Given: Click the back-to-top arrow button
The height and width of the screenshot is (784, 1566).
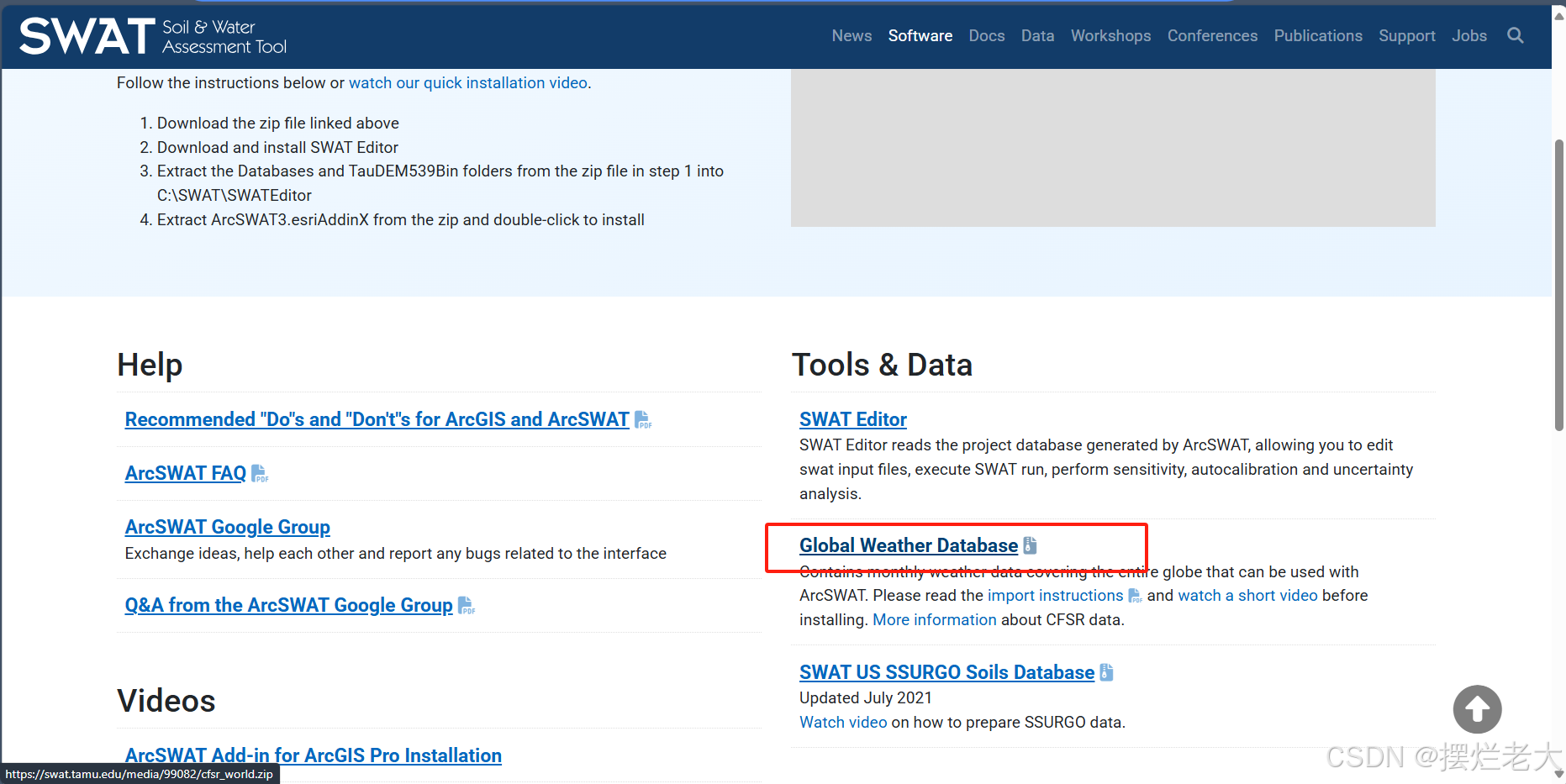Looking at the screenshot, I should [1477, 709].
